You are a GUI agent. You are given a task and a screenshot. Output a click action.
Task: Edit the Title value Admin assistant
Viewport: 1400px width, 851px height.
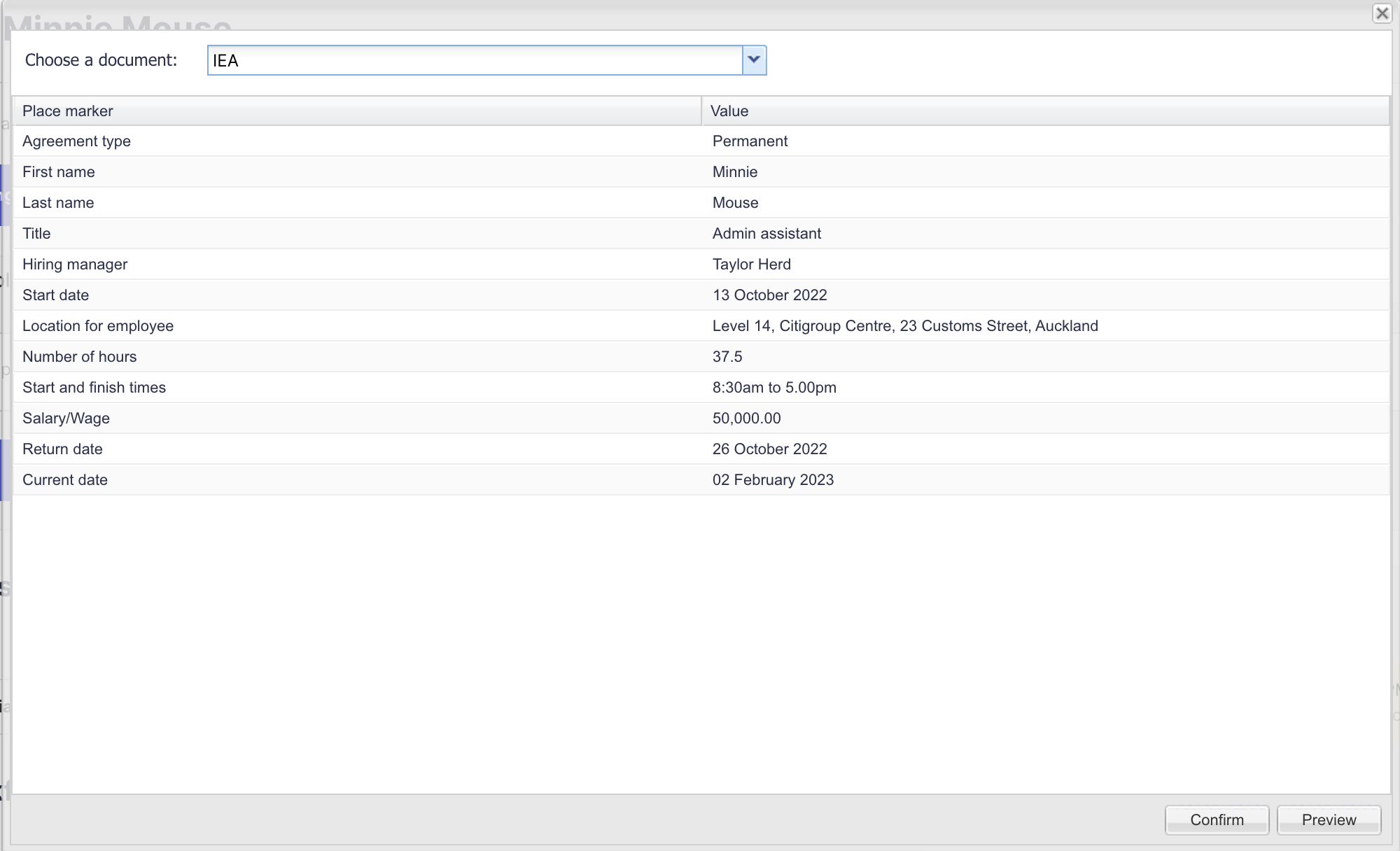(766, 234)
